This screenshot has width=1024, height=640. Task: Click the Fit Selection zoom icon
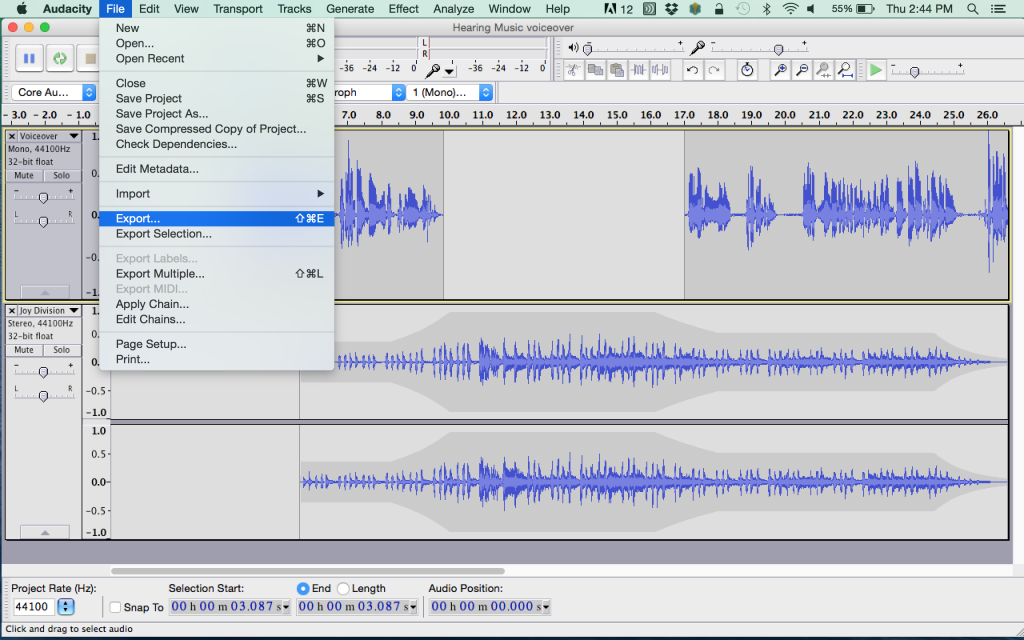(823, 70)
